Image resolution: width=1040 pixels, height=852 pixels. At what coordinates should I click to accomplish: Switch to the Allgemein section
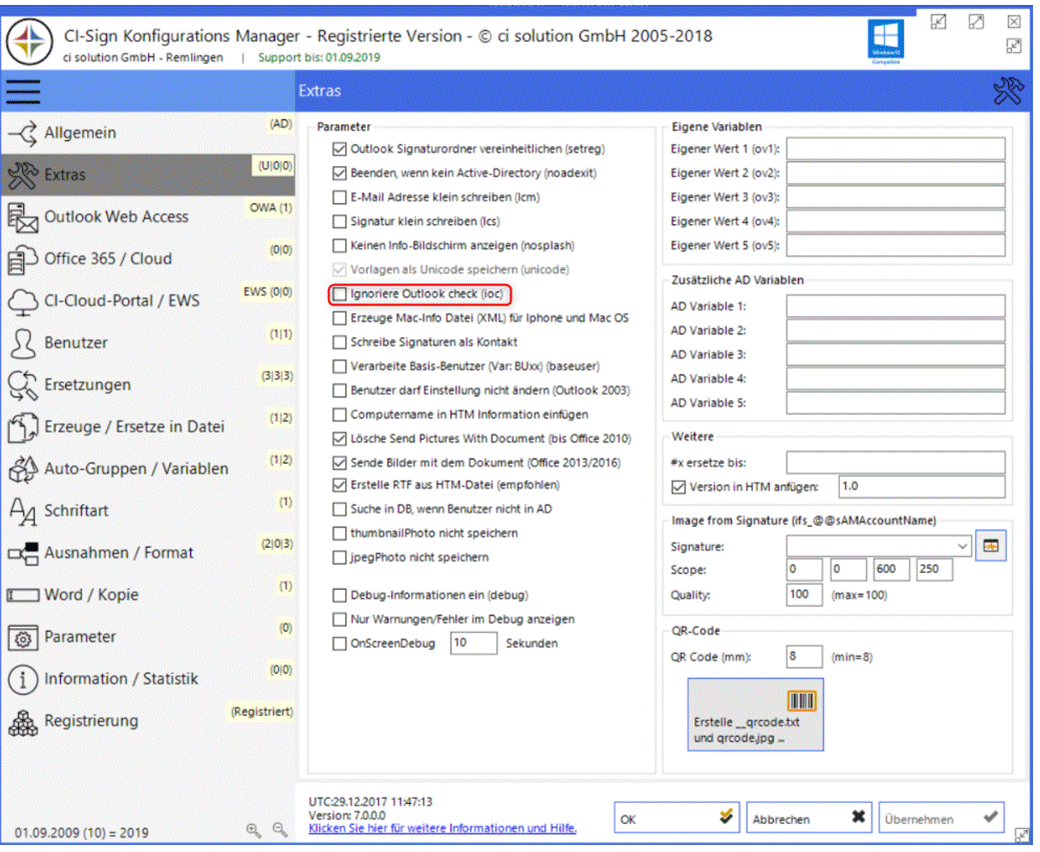pyautogui.click(x=22, y=132)
